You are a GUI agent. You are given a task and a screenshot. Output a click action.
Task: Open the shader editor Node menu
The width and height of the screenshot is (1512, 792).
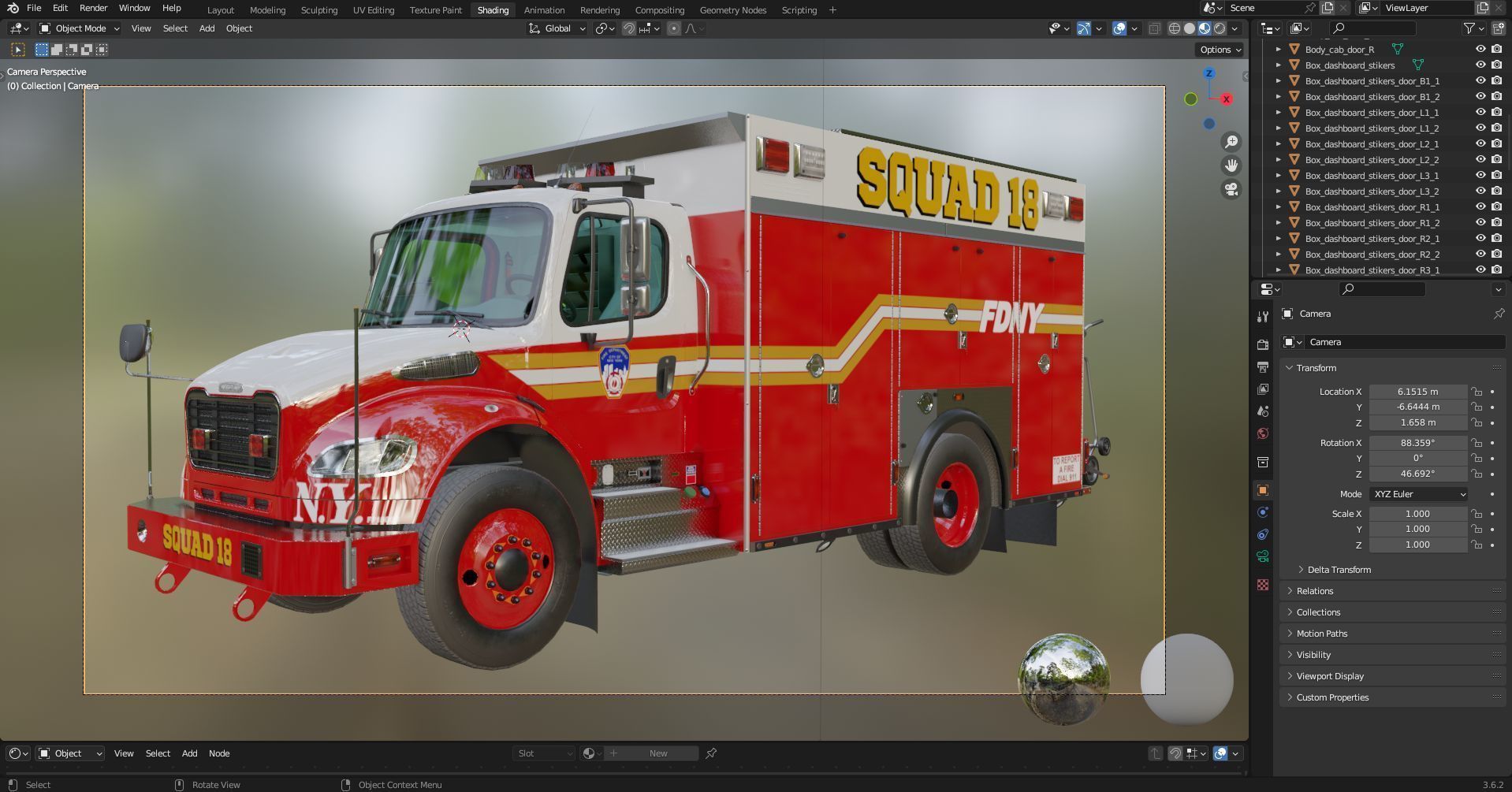point(219,753)
